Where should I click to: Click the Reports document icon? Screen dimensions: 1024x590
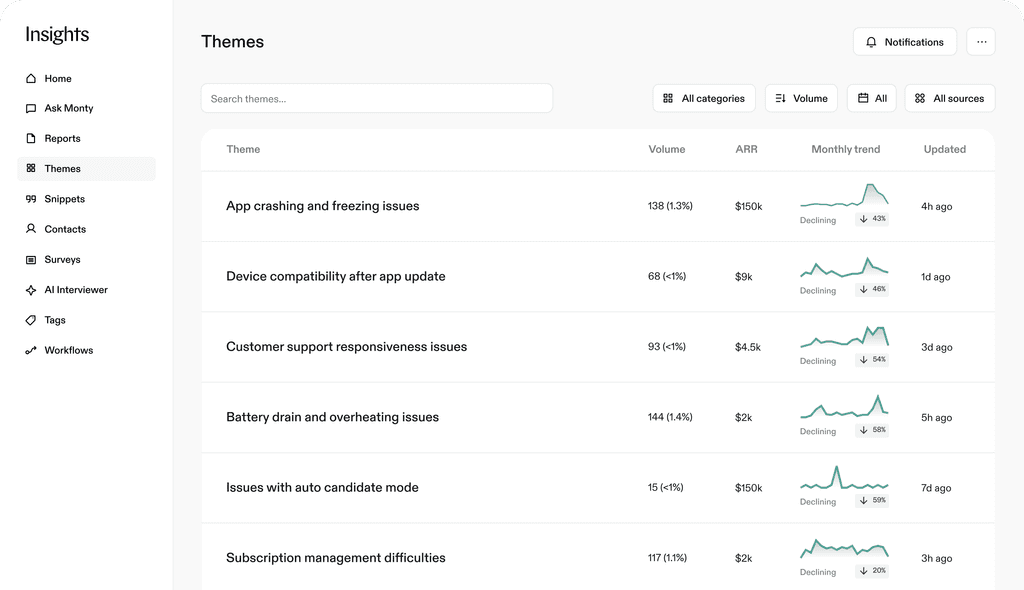pyautogui.click(x=31, y=139)
